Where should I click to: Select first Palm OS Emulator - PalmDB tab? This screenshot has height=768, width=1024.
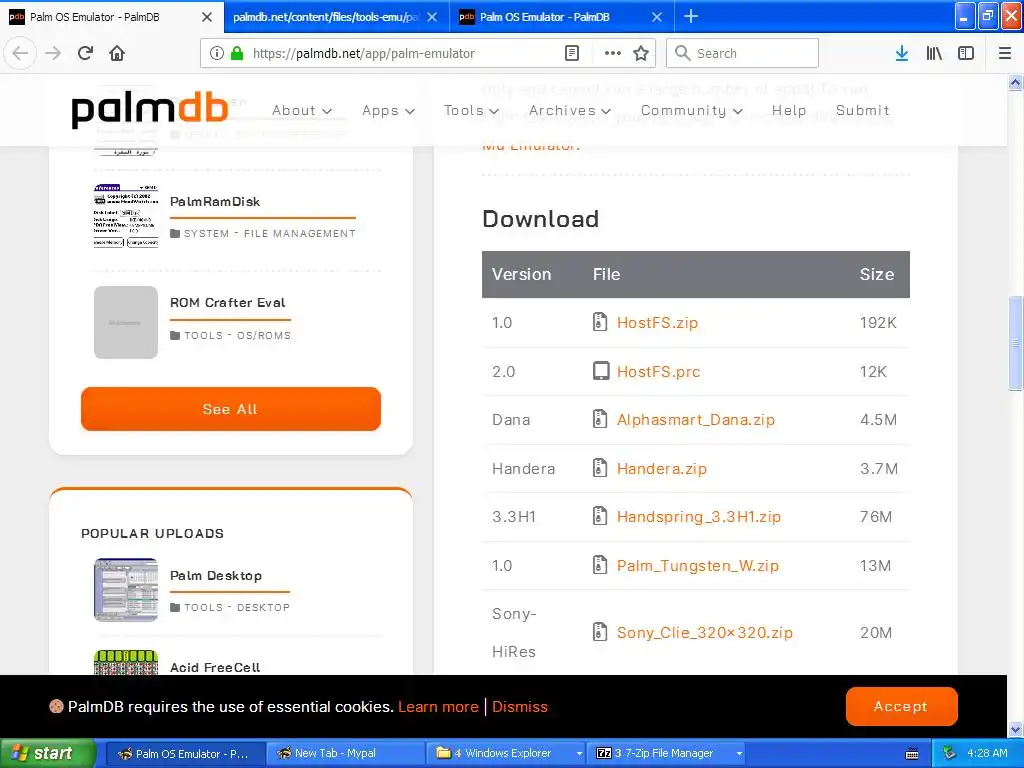(x=104, y=17)
